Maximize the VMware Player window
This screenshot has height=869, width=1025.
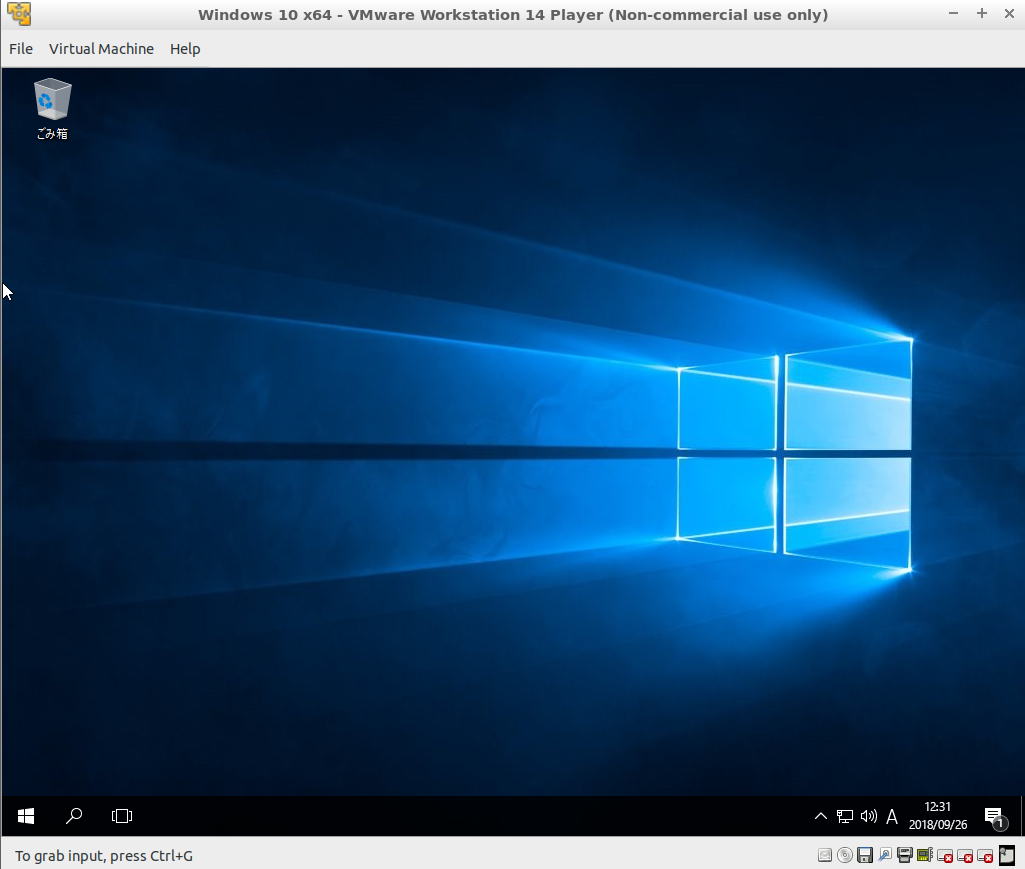pos(981,13)
